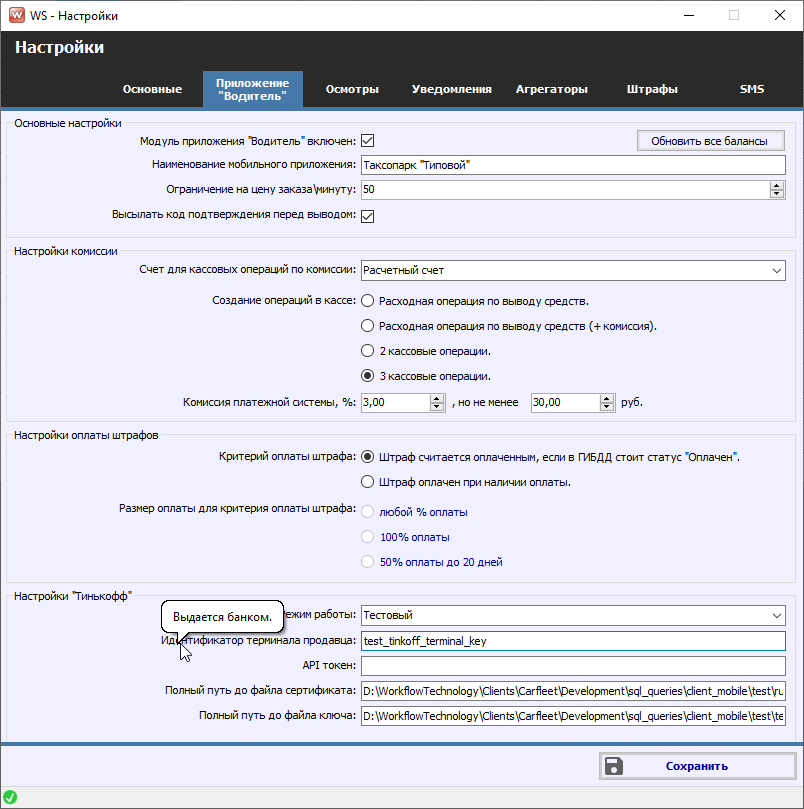
Task: Click the green status checkmark icon
Action: 10,797
